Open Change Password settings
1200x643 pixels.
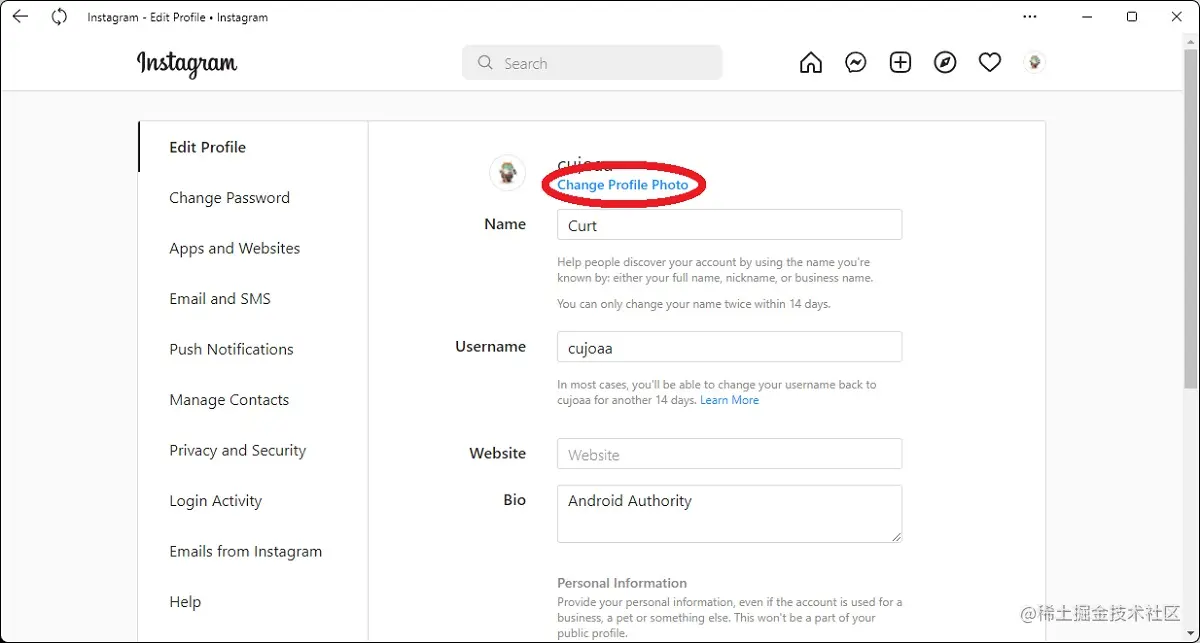229,198
